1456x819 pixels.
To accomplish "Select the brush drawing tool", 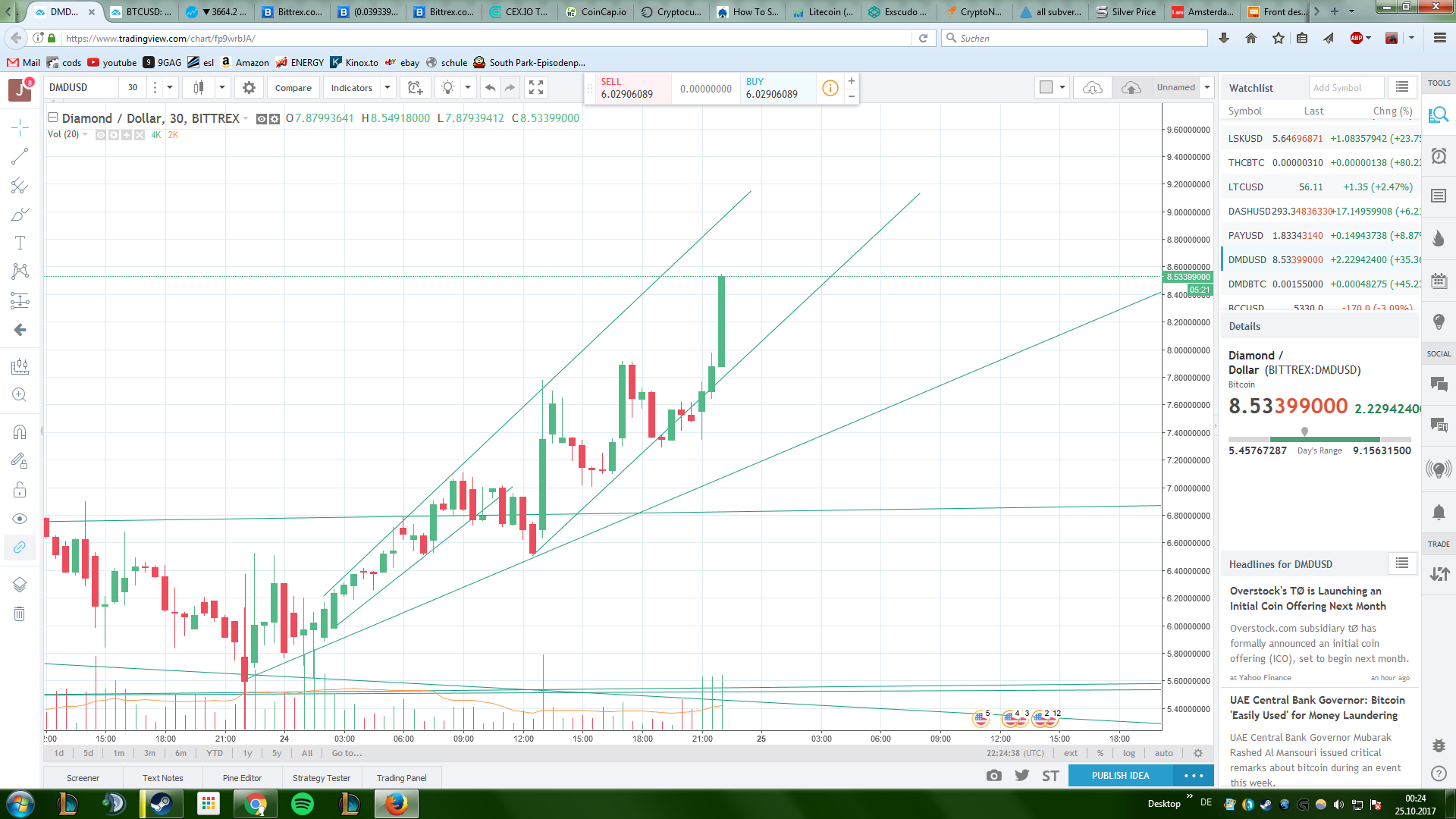I will click(20, 215).
